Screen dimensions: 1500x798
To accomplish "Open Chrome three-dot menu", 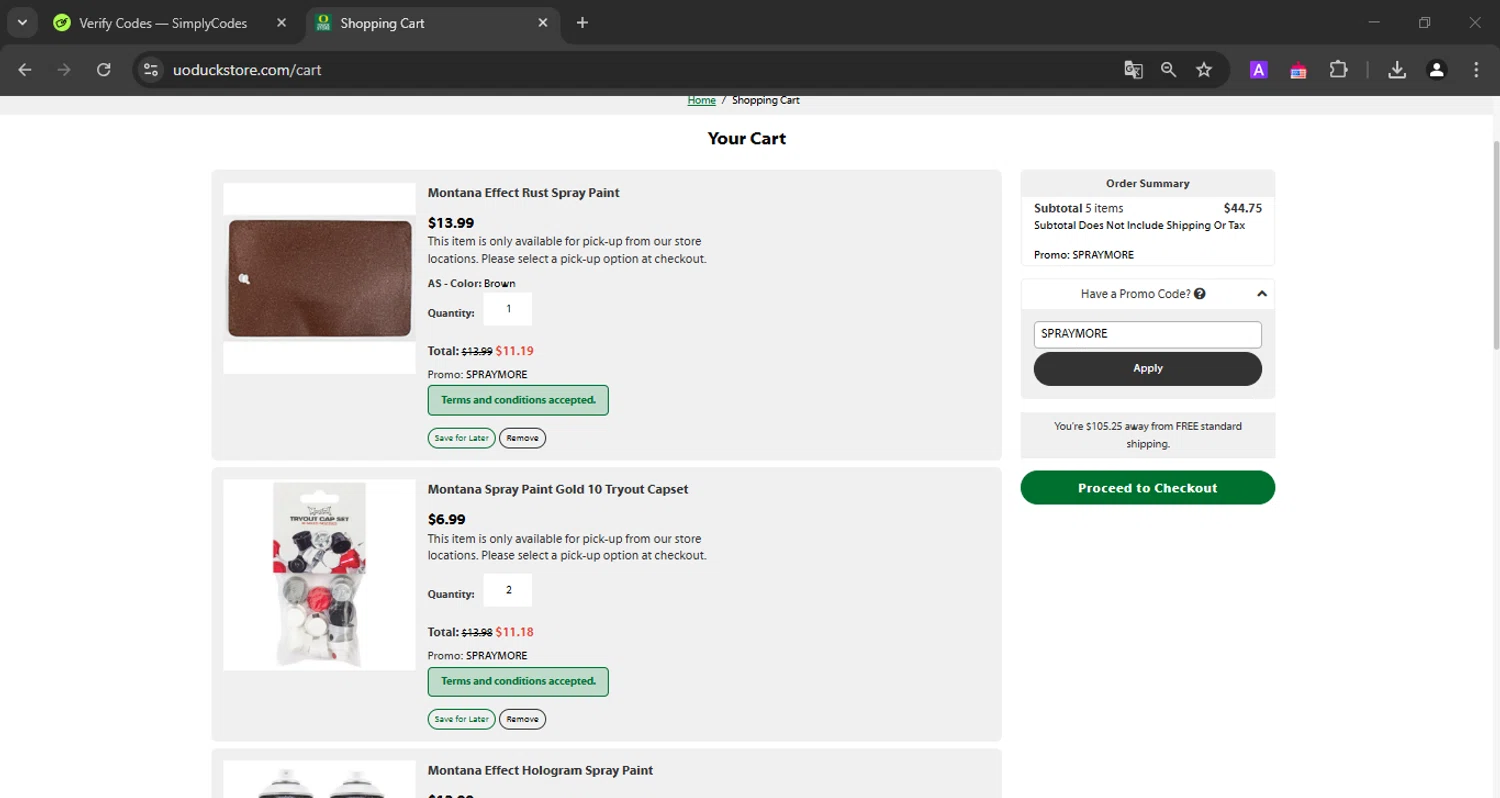I will 1476,70.
